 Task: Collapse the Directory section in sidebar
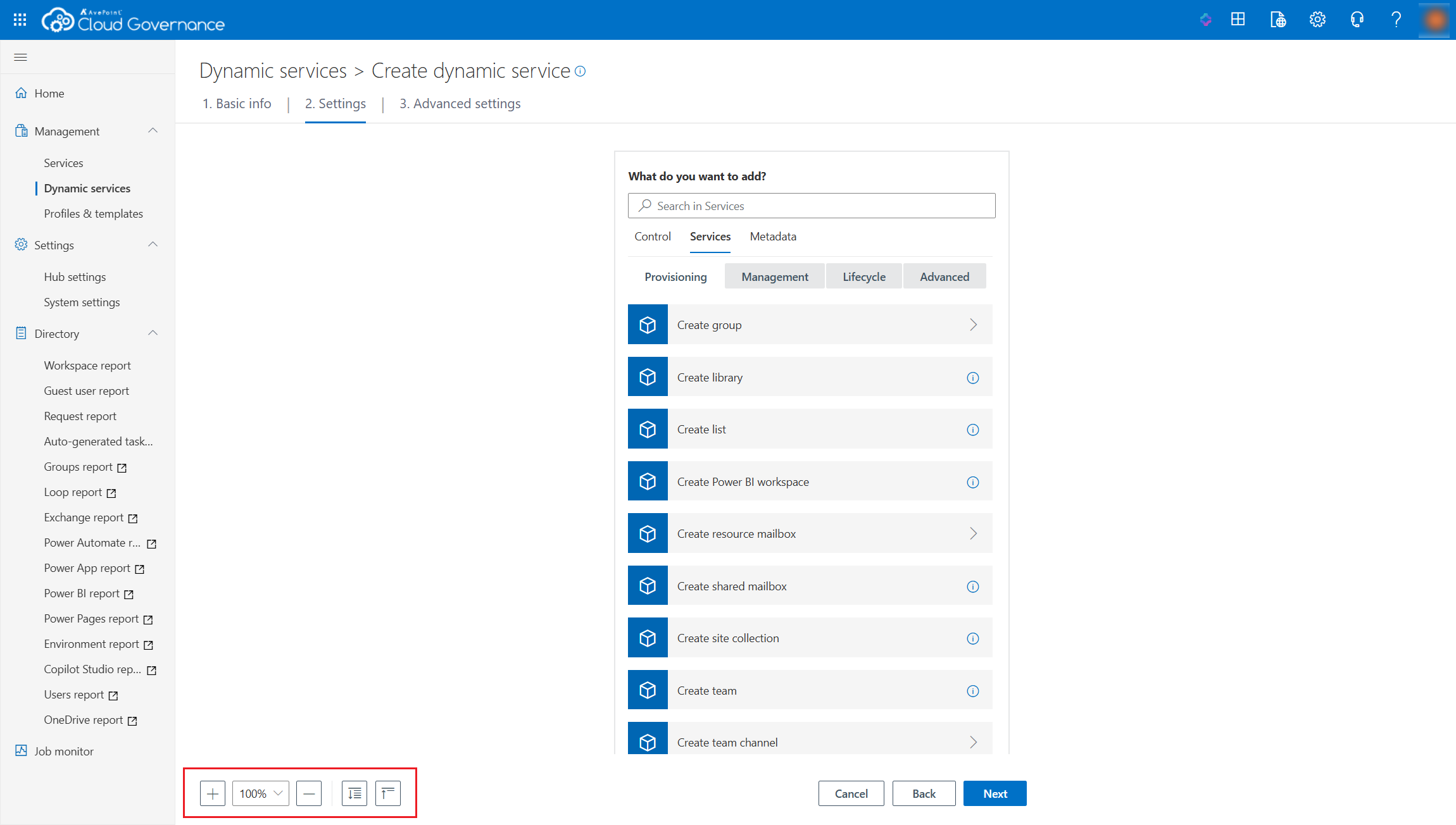tap(153, 333)
